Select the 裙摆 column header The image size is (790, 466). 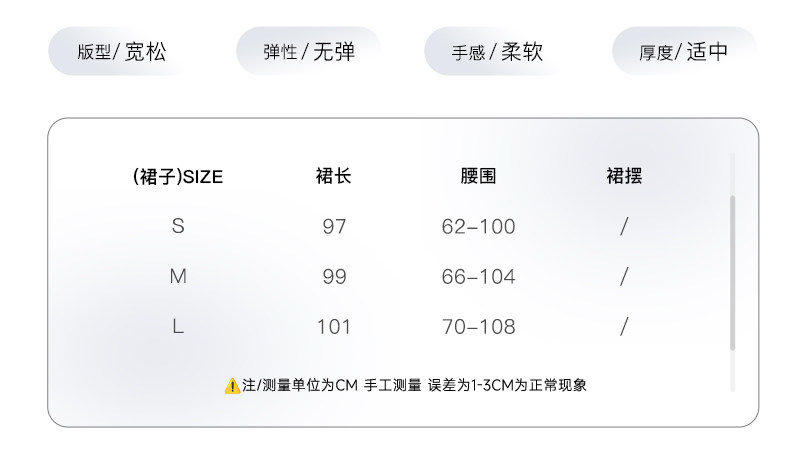[624, 178]
